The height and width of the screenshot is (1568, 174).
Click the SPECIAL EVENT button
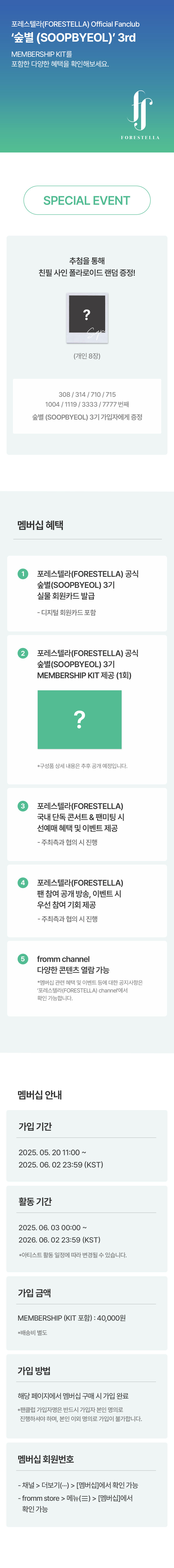click(x=87, y=200)
